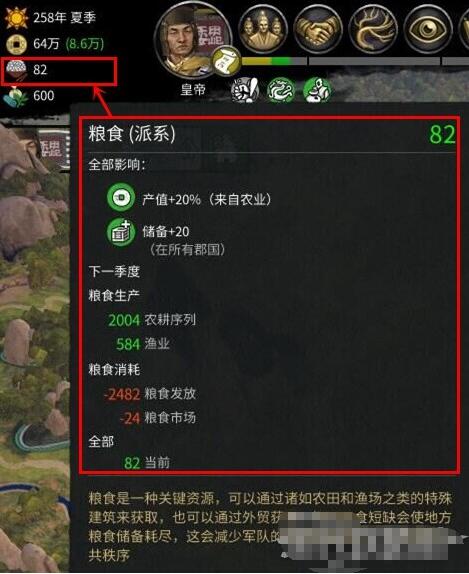469x574 pixels.
Task: Click the green reserves +20 effect icon
Action: pyautogui.click(x=120, y=232)
